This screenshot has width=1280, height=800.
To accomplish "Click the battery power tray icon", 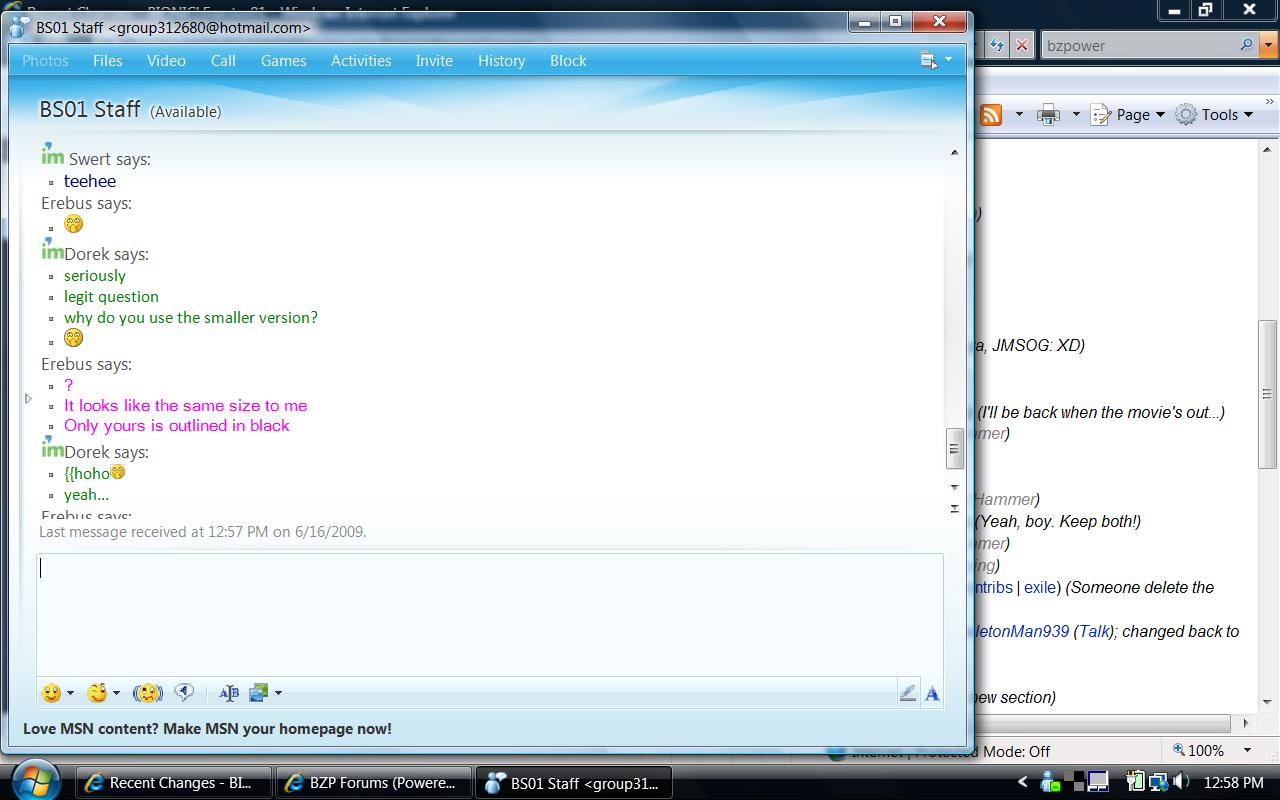I will [x=1136, y=782].
